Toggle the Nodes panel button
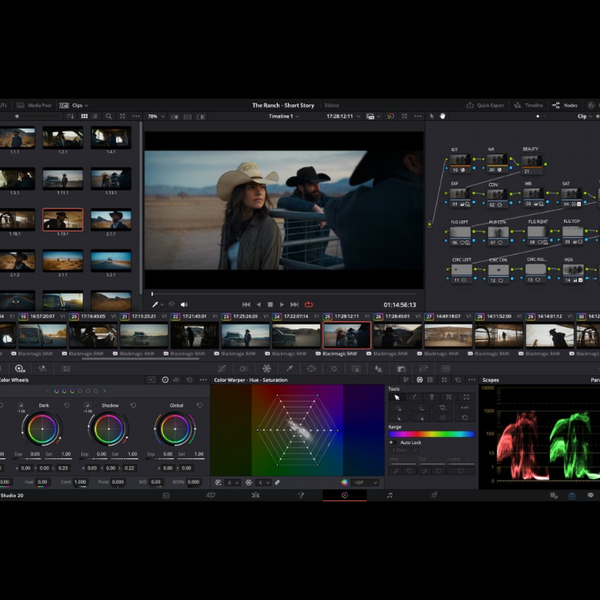Screen dimensions: 600x600 [x=565, y=105]
